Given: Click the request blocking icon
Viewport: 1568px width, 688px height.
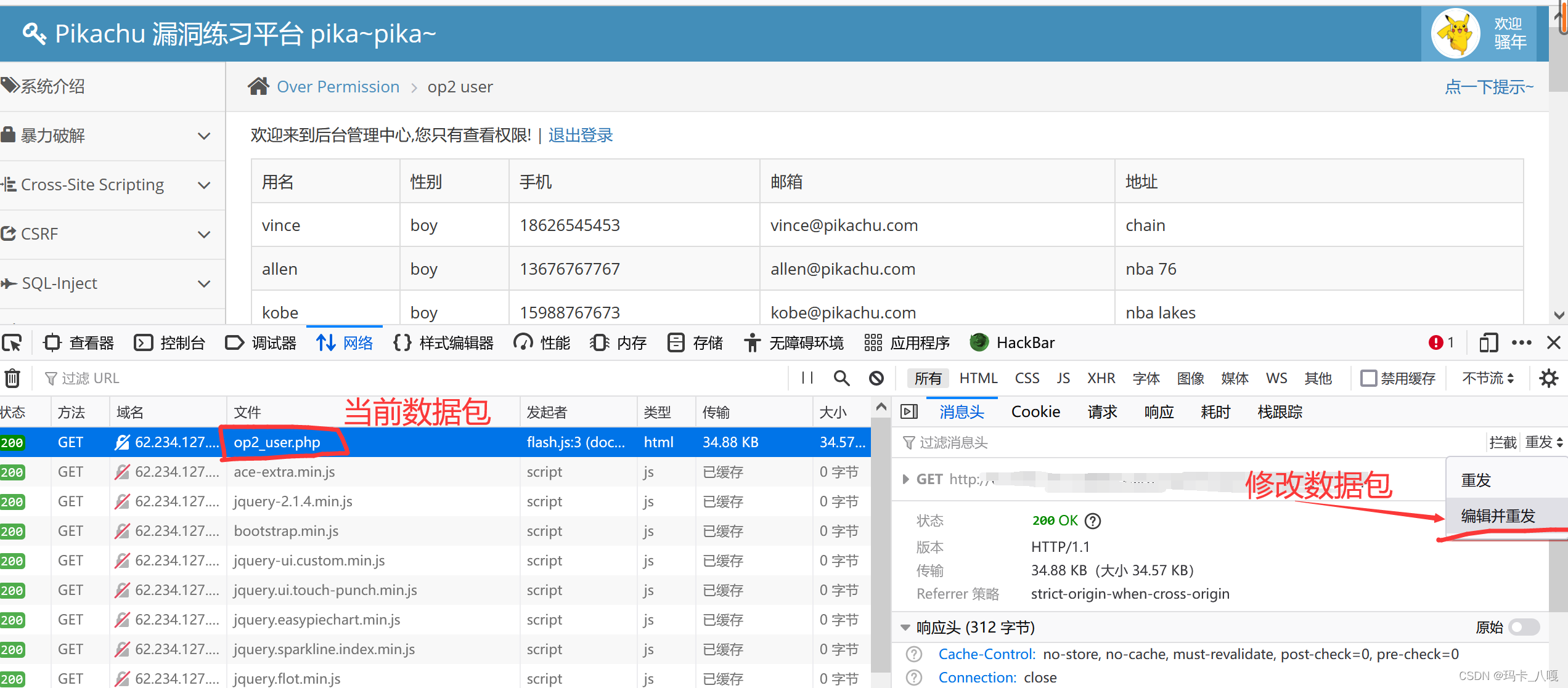Looking at the screenshot, I should tap(876, 378).
